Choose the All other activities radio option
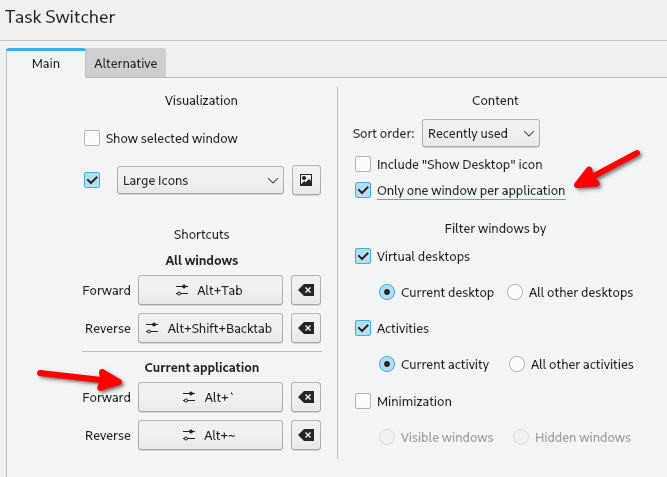This screenshot has width=667, height=477. [x=517, y=365]
